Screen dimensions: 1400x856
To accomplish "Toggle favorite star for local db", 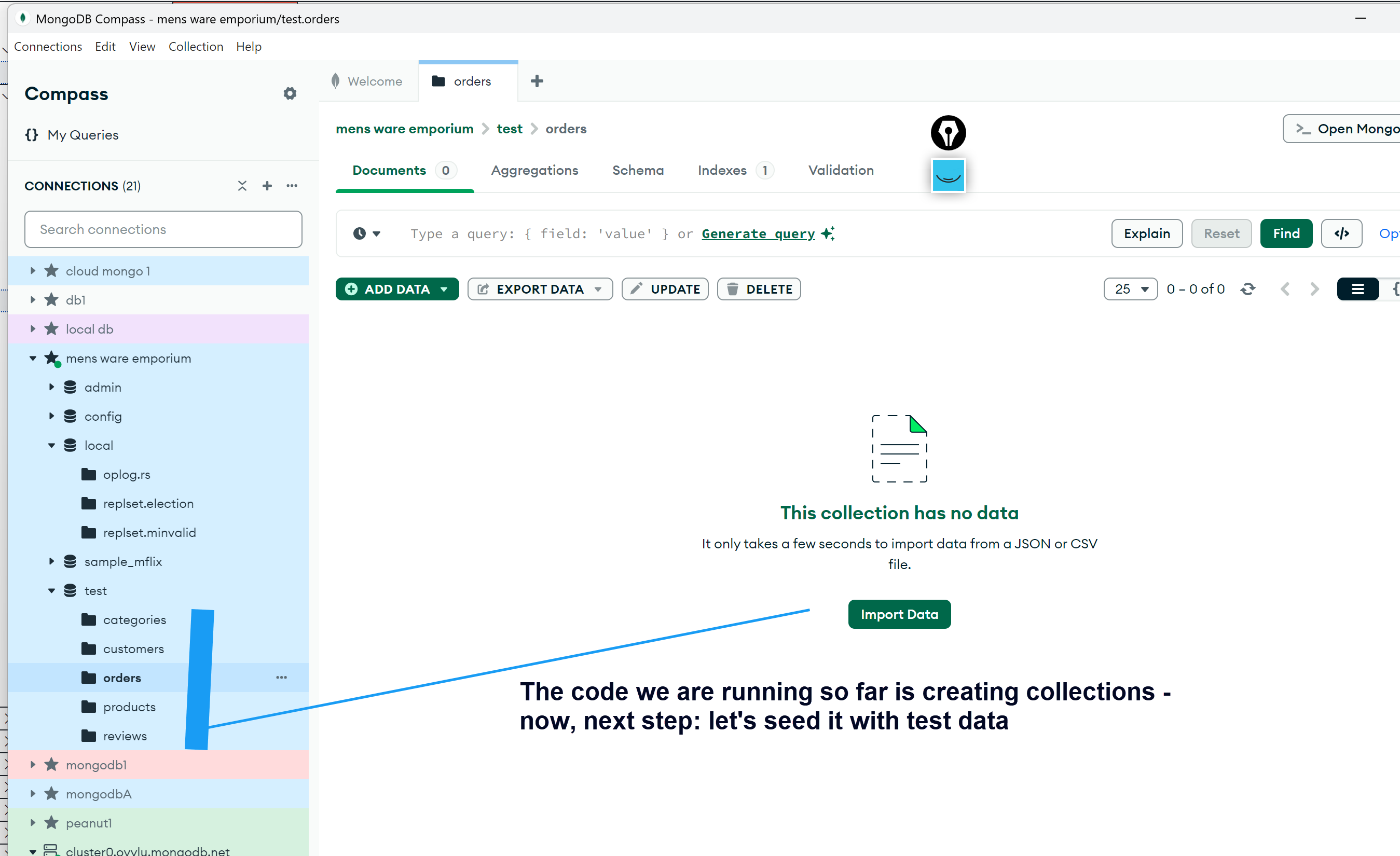I will (x=52, y=329).
